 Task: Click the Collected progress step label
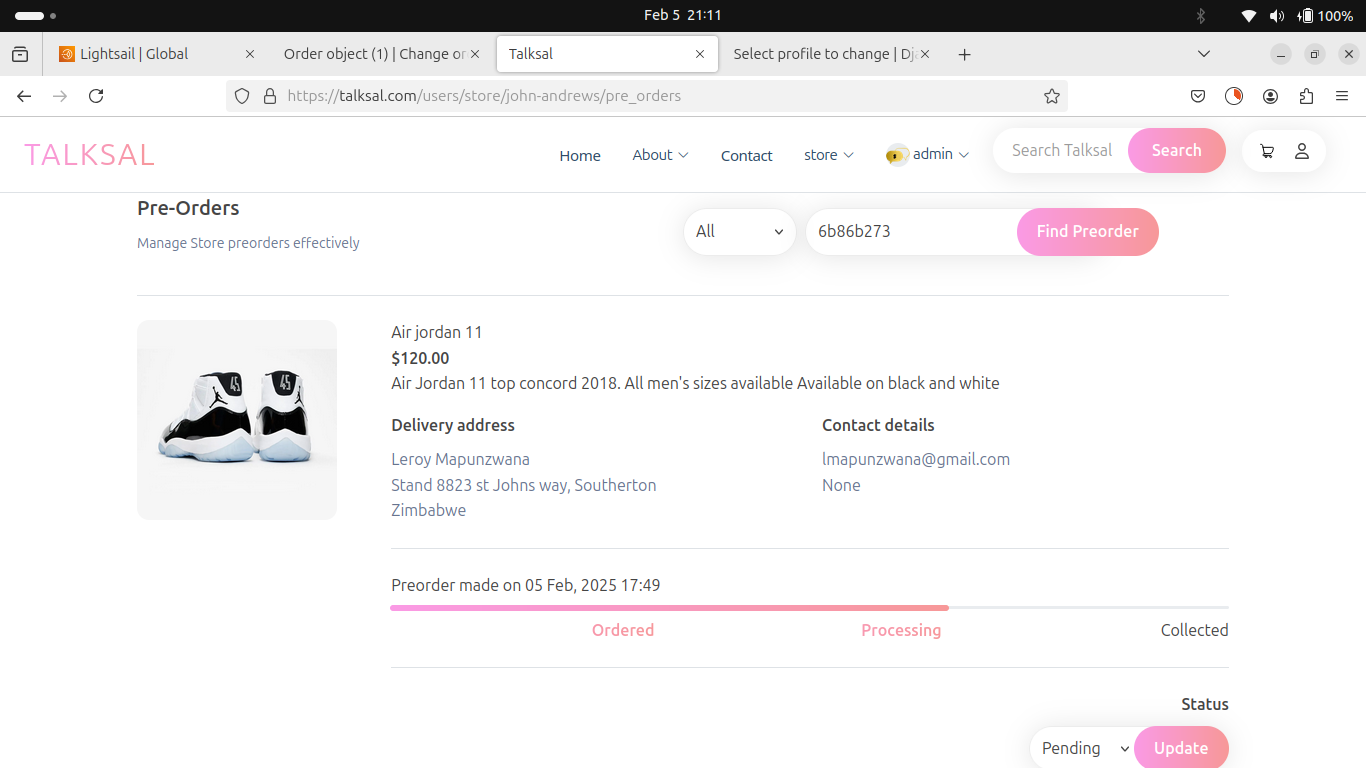click(1194, 630)
